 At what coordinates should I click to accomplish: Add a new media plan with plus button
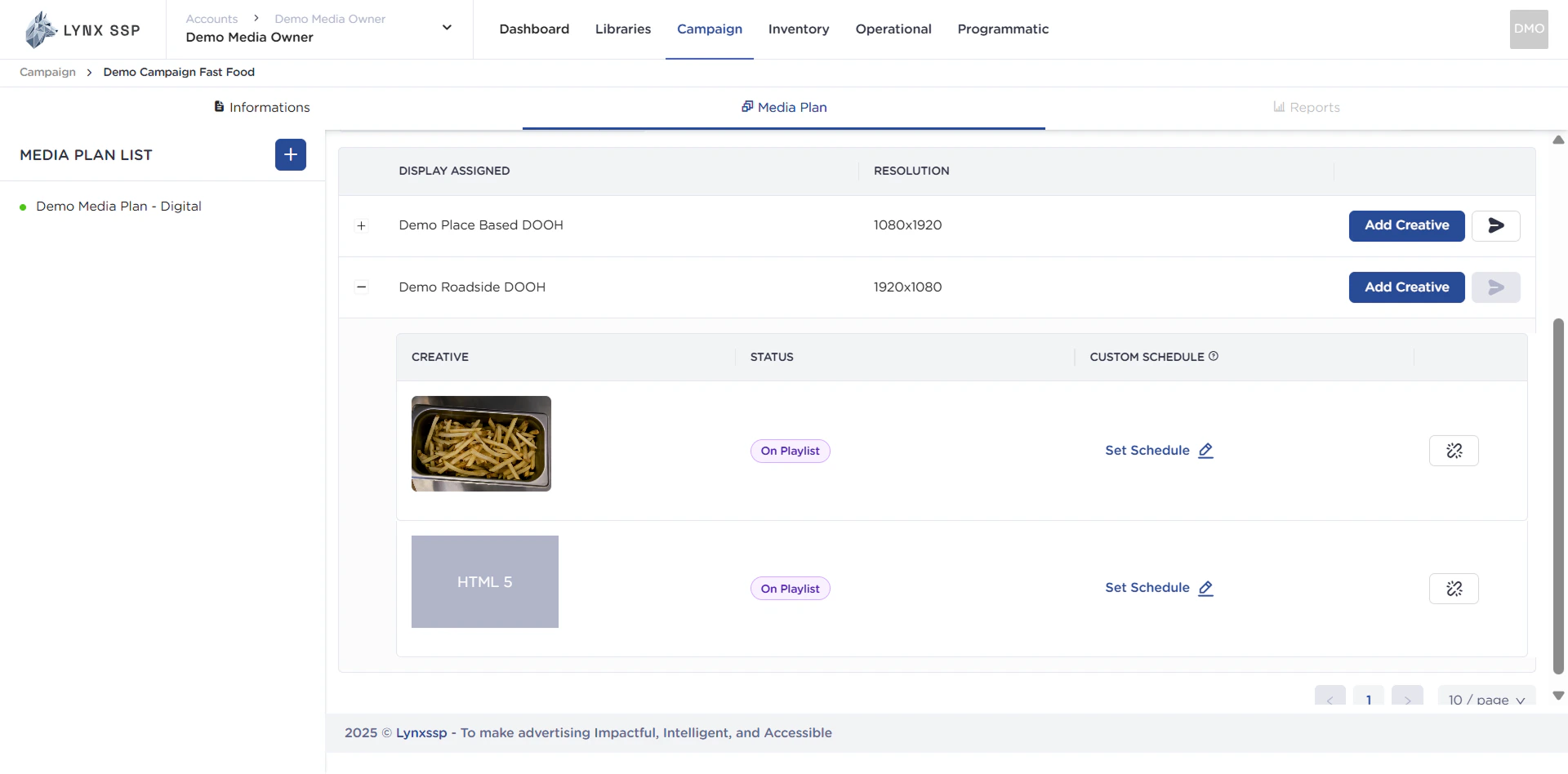291,154
